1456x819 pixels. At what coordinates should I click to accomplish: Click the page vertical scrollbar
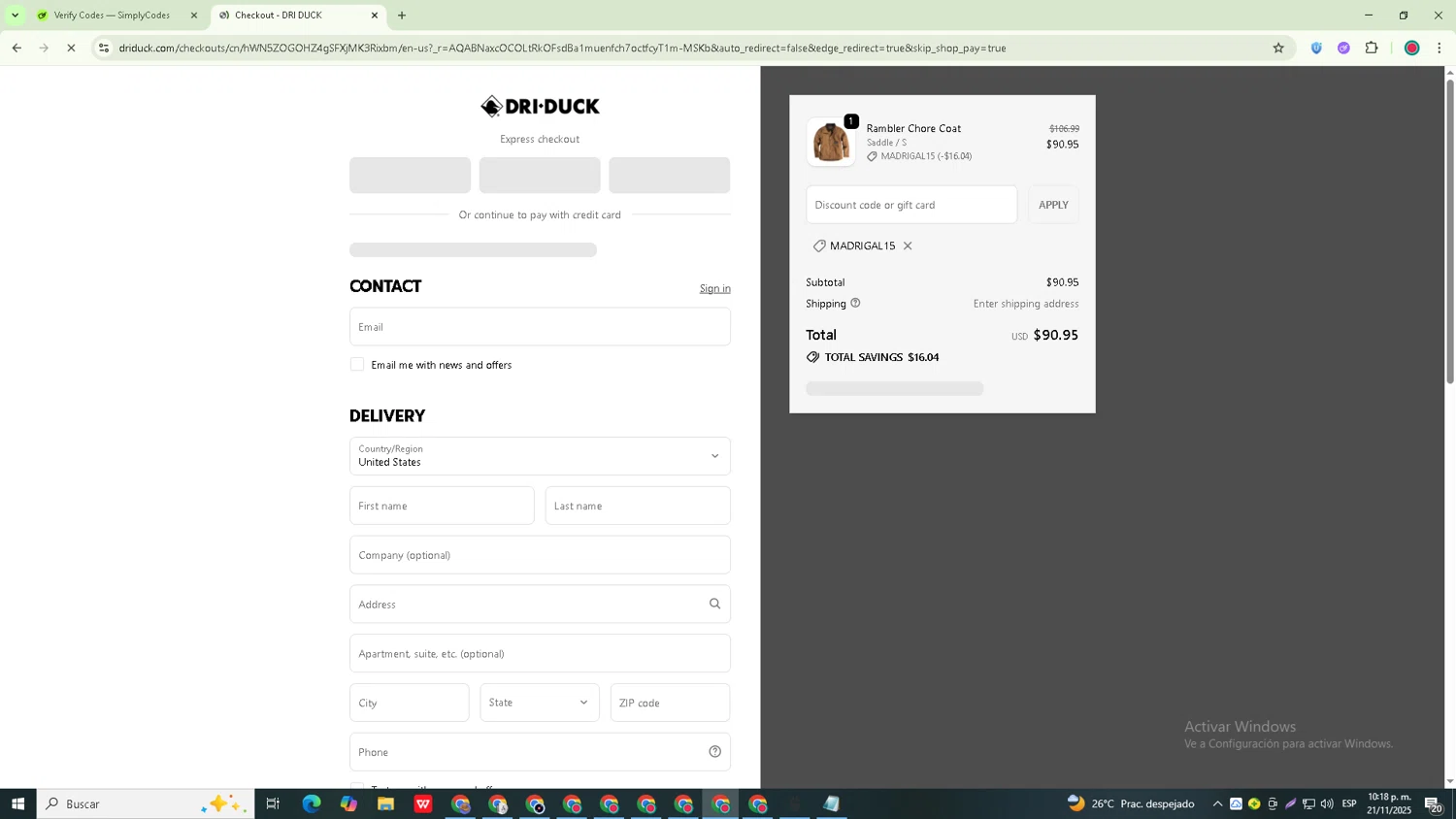[x=1450, y=233]
